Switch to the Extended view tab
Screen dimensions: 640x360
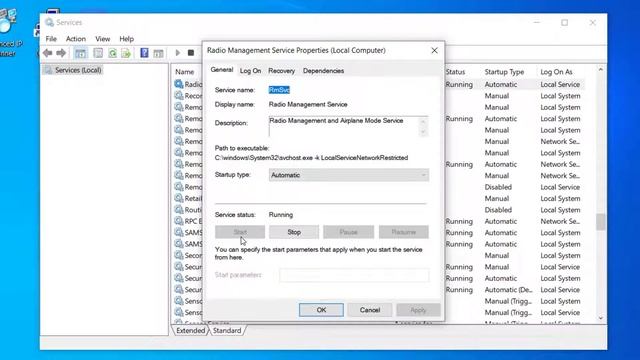coord(191,331)
